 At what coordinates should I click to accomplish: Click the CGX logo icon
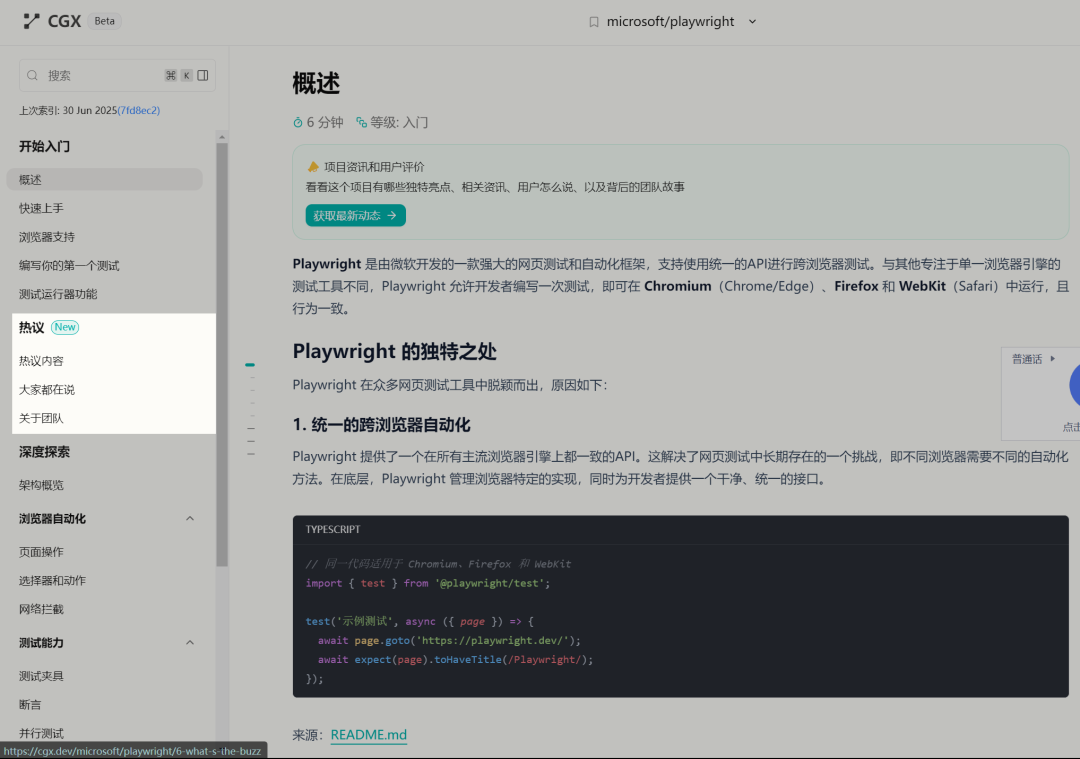[x=31, y=21]
